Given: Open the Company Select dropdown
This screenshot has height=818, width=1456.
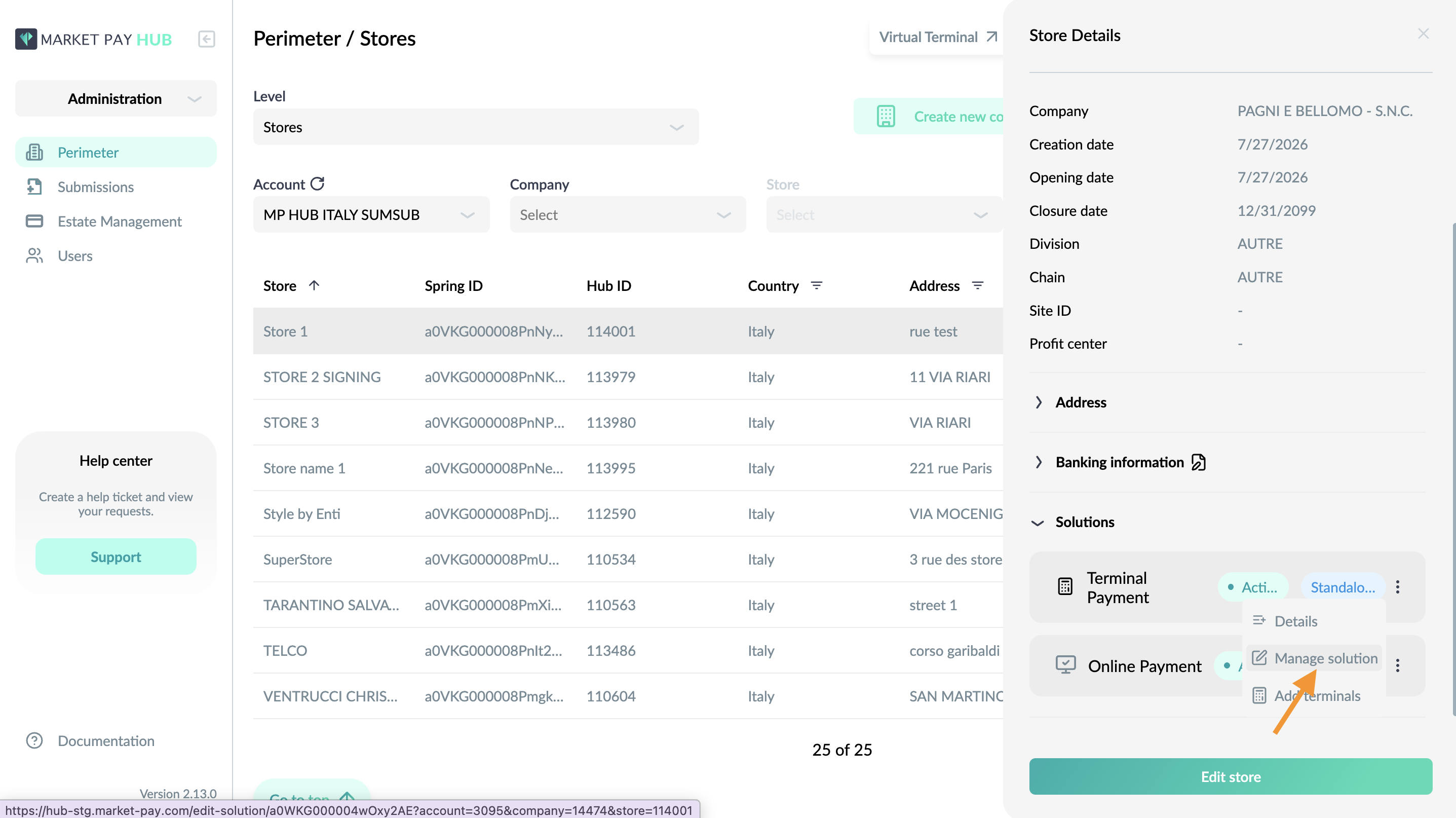Looking at the screenshot, I should [x=627, y=214].
